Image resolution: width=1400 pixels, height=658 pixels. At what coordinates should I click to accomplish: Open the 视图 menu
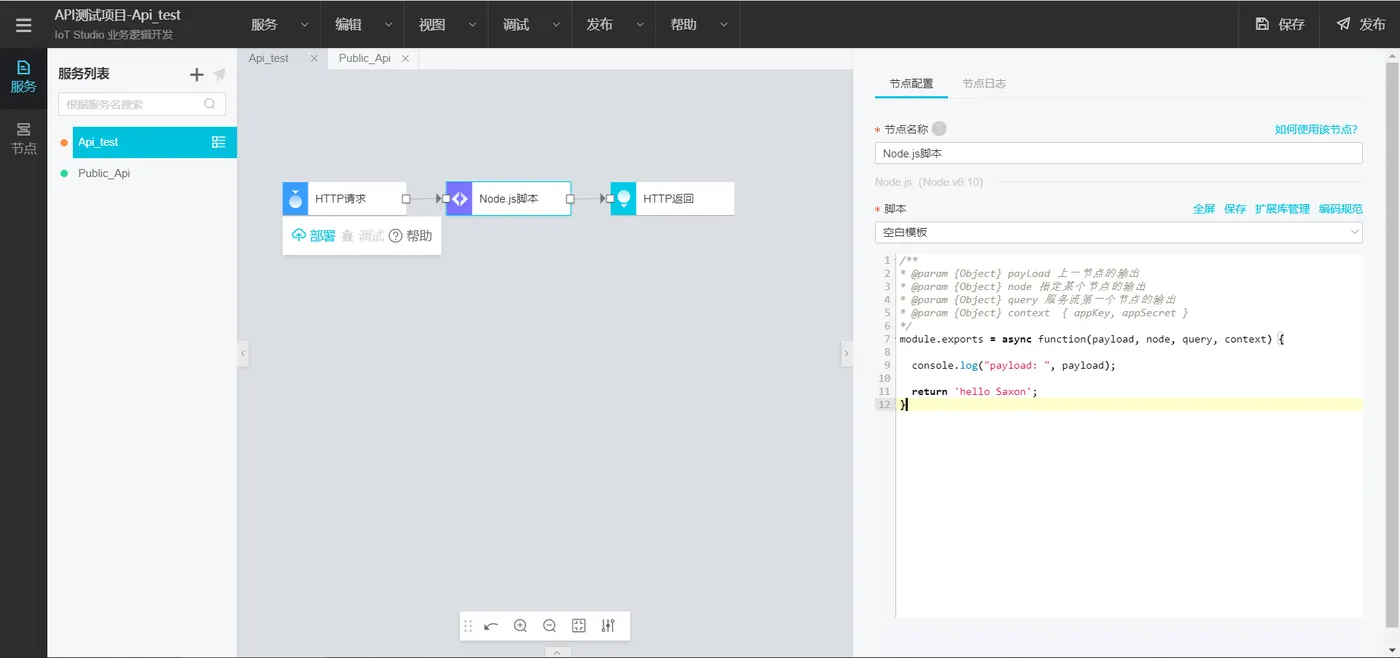point(432,24)
